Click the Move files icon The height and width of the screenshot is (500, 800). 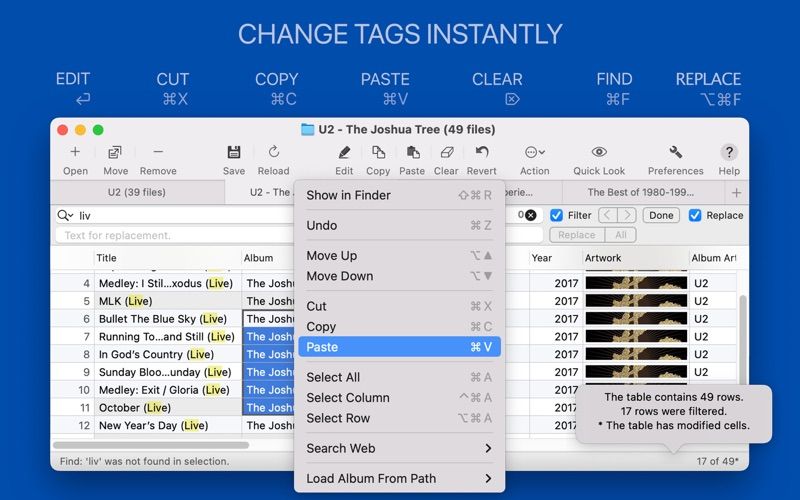click(115, 152)
